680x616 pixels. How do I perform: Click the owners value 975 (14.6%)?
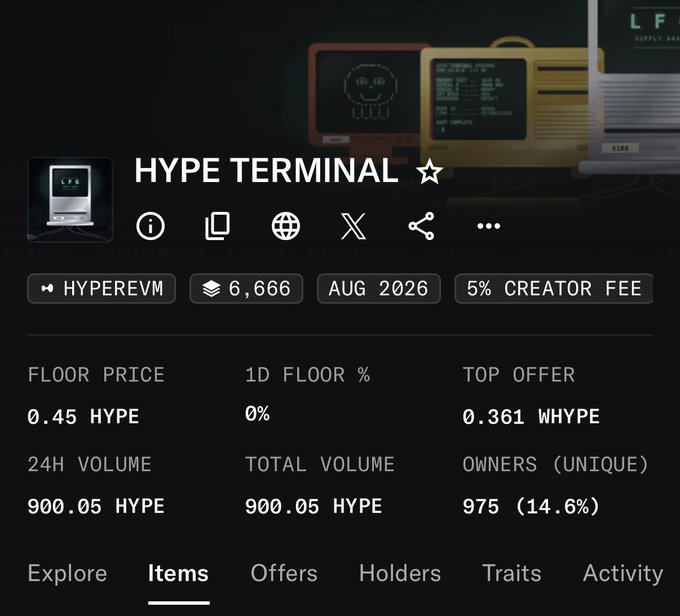(x=531, y=506)
